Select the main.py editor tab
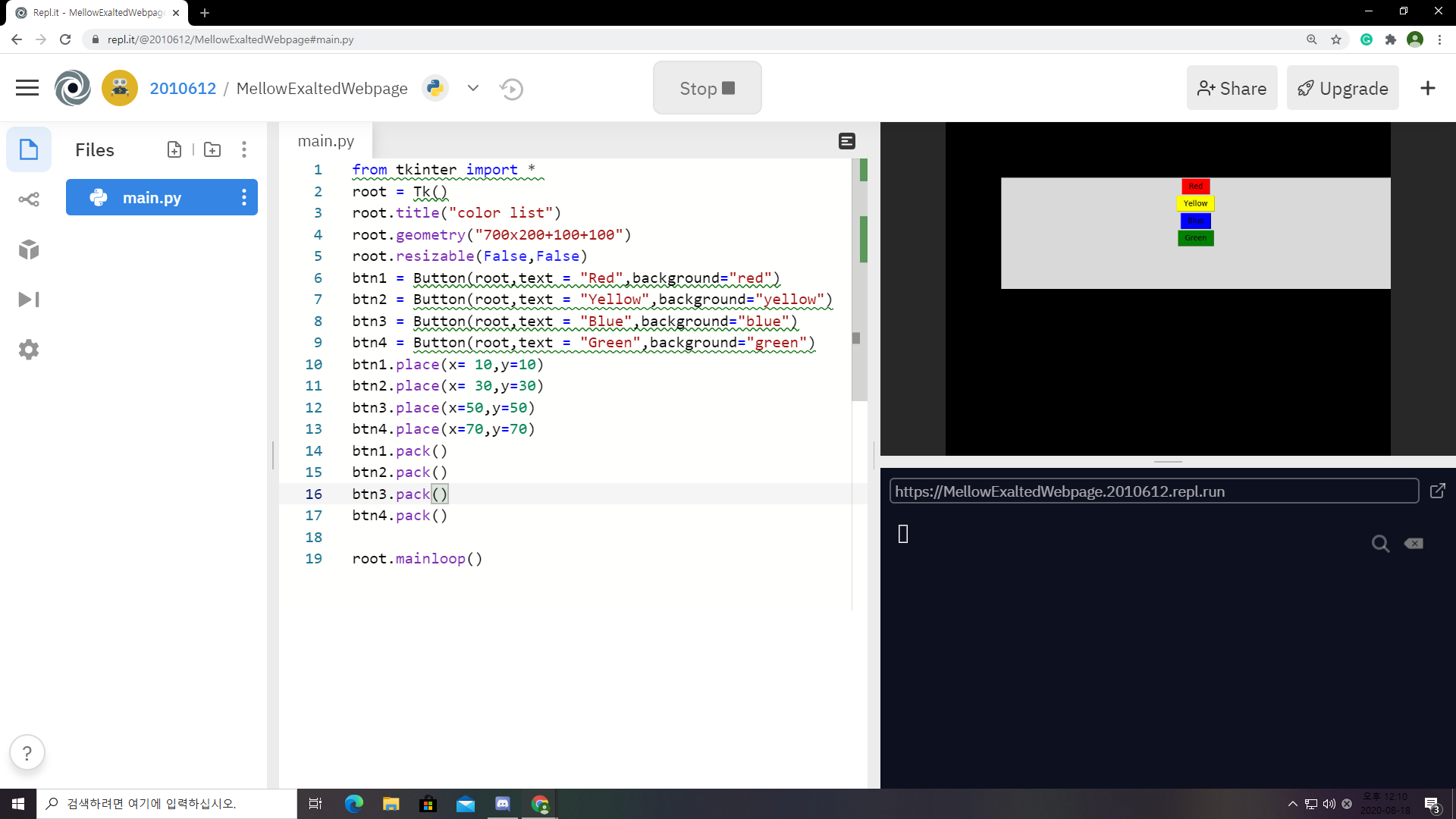Image resolution: width=1456 pixels, height=819 pixels. pos(326,141)
